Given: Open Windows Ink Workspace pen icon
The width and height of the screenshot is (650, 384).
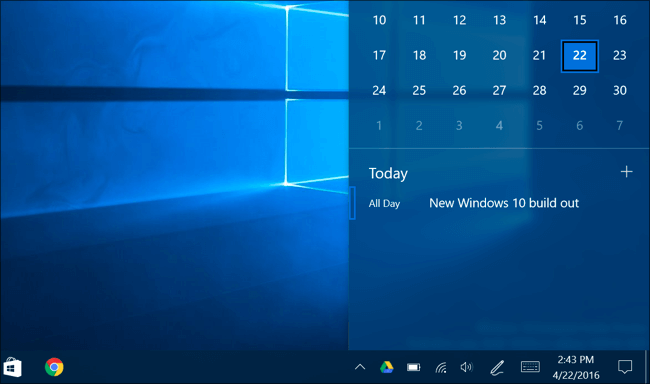Looking at the screenshot, I should pyautogui.click(x=497, y=367).
